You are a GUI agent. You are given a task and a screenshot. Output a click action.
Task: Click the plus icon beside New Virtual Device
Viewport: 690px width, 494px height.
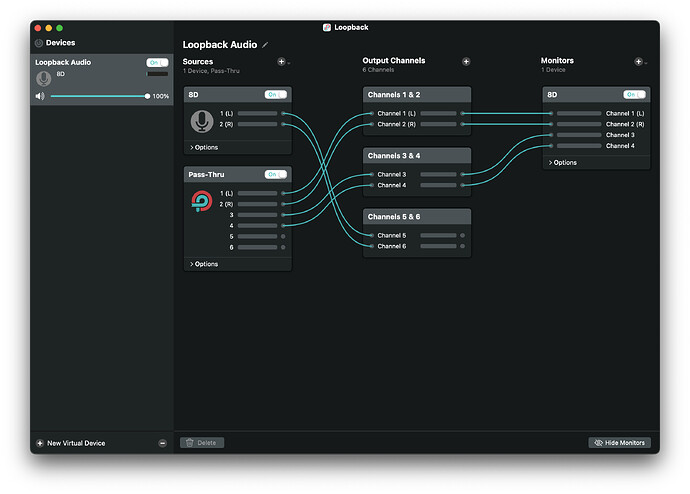[x=40, y=443]
